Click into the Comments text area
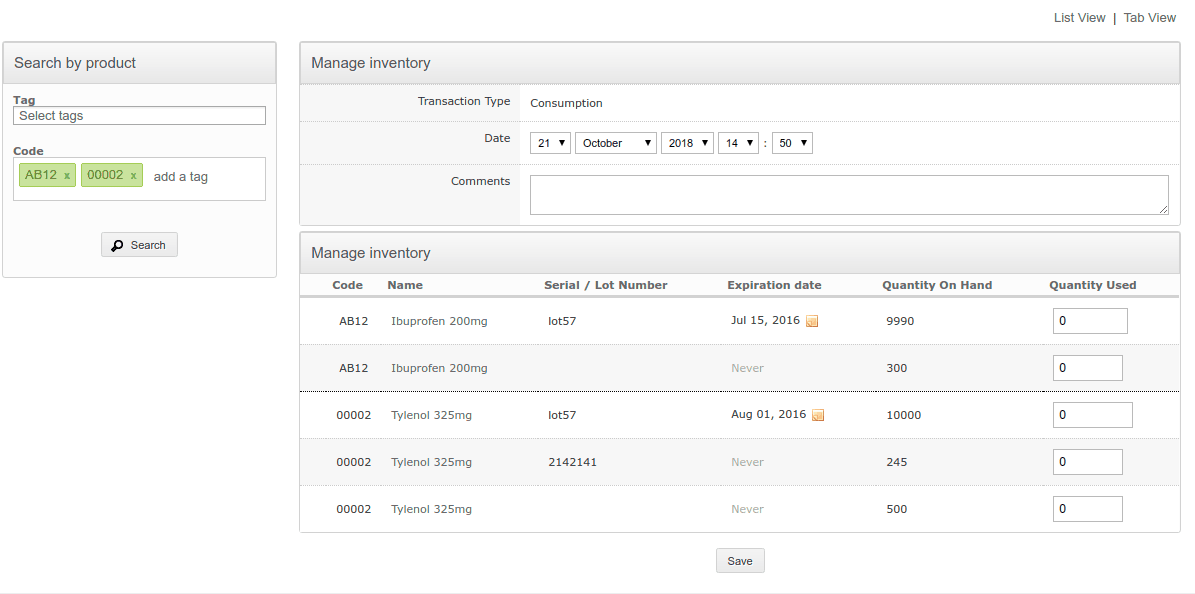This screenshot has width=1195, height=594. [848, 194]
